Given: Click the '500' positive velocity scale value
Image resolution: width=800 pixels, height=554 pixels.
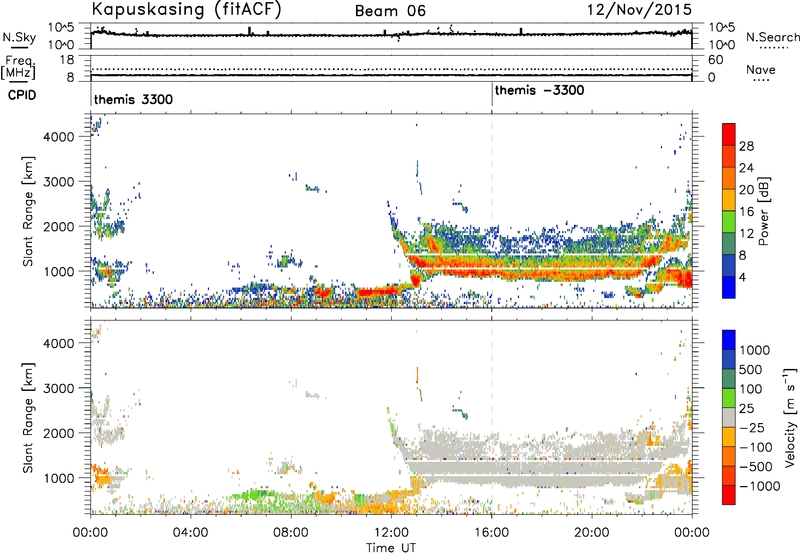Looking at the screenshot, I should 751,369.
